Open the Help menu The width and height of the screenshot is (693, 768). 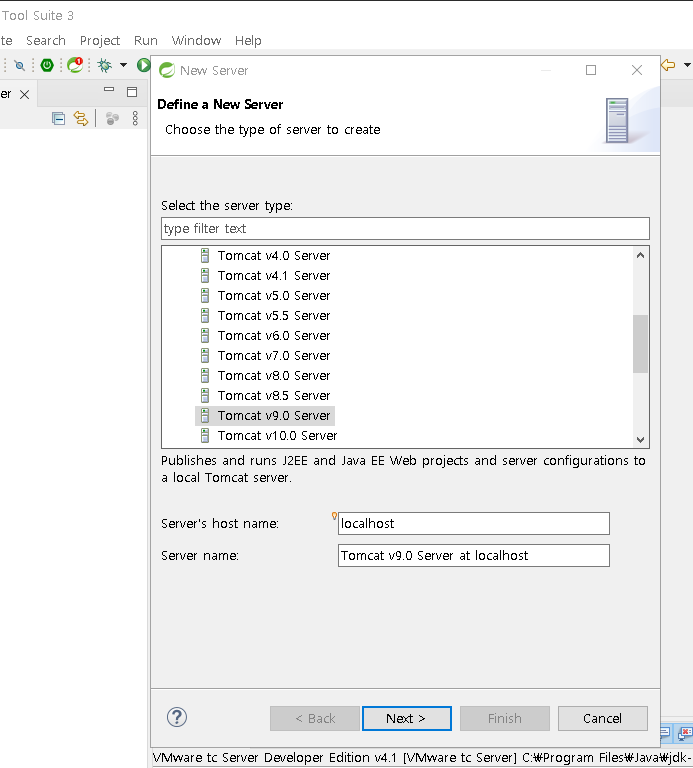[248, 41]
